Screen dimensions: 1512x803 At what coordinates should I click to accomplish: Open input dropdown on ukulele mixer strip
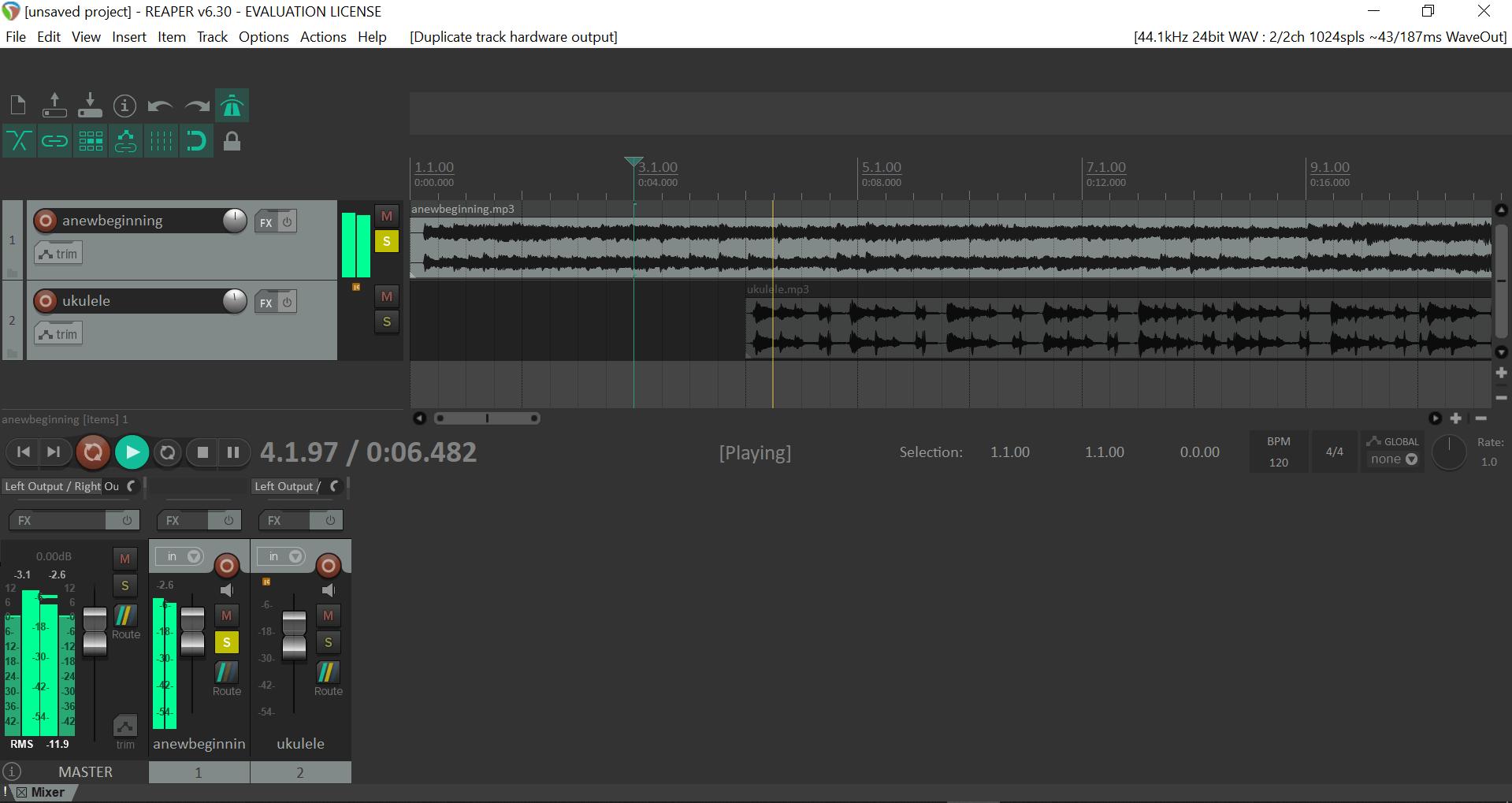tap(281, 556)
